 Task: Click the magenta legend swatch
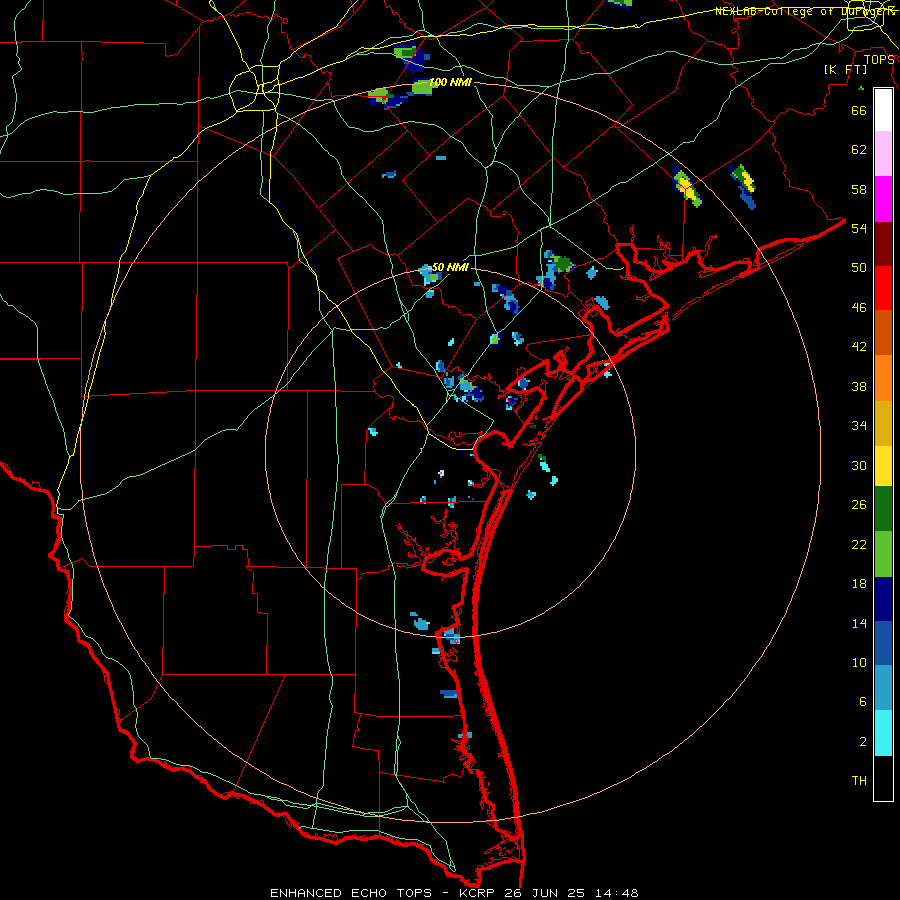pos(883,199)
